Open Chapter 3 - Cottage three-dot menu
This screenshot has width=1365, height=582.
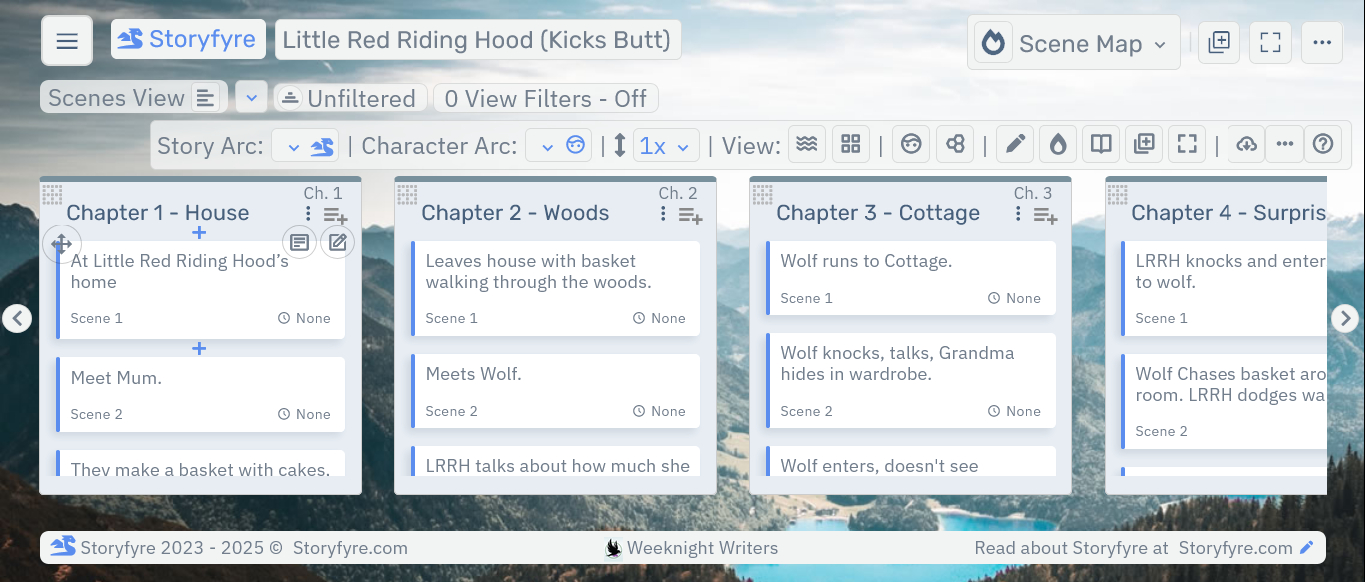tap(1018, 214)
